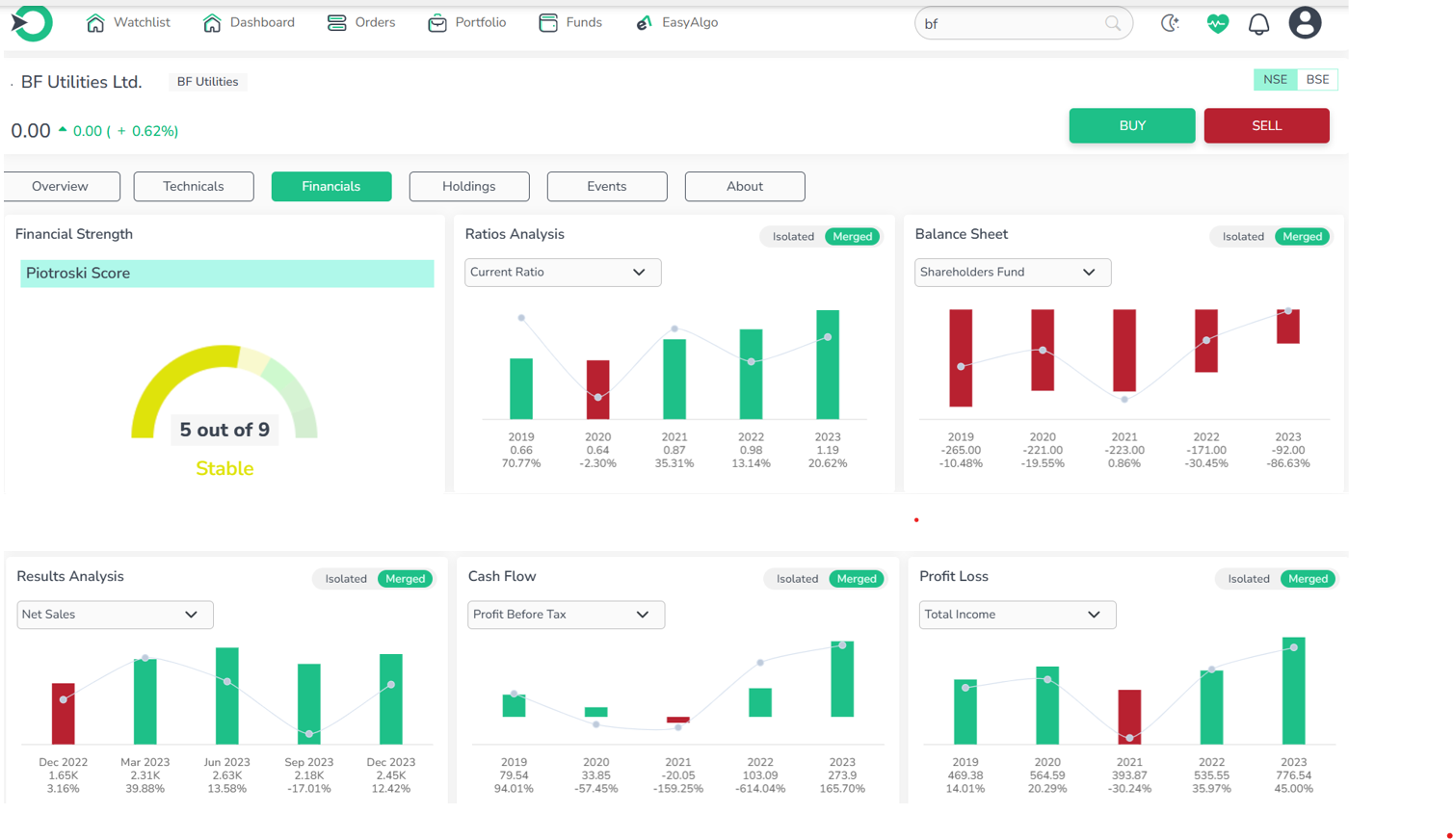Image resolution: width=1454 pixels, height=840 pixels.
Task: Select Merged in Ratios Analysis
Action: click(x=853, y=237)
